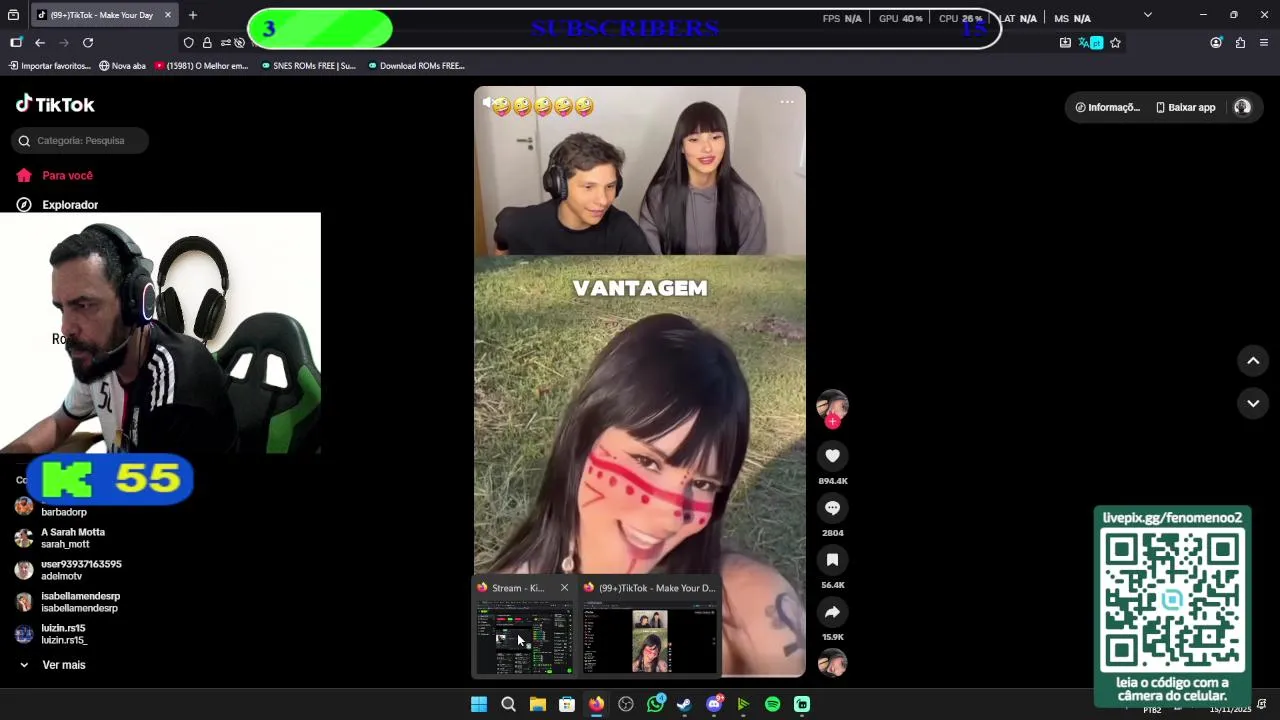Open luizin.rs15 account
Image resolution: width=1280 pixels, height=720 pixels.
coord(52,634)
